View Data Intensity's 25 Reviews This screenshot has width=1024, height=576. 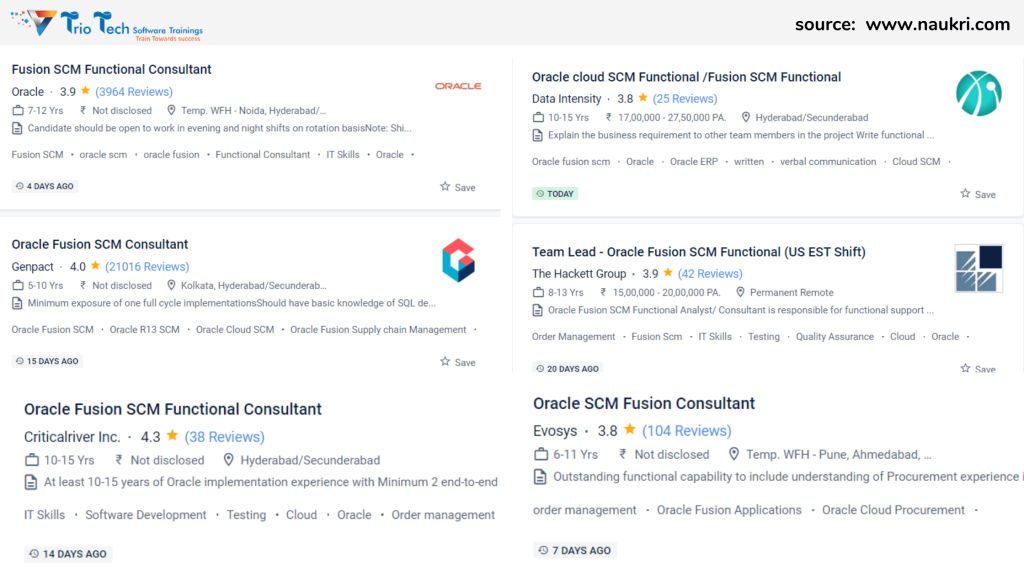pyautogui.click(x=685, y=99)
